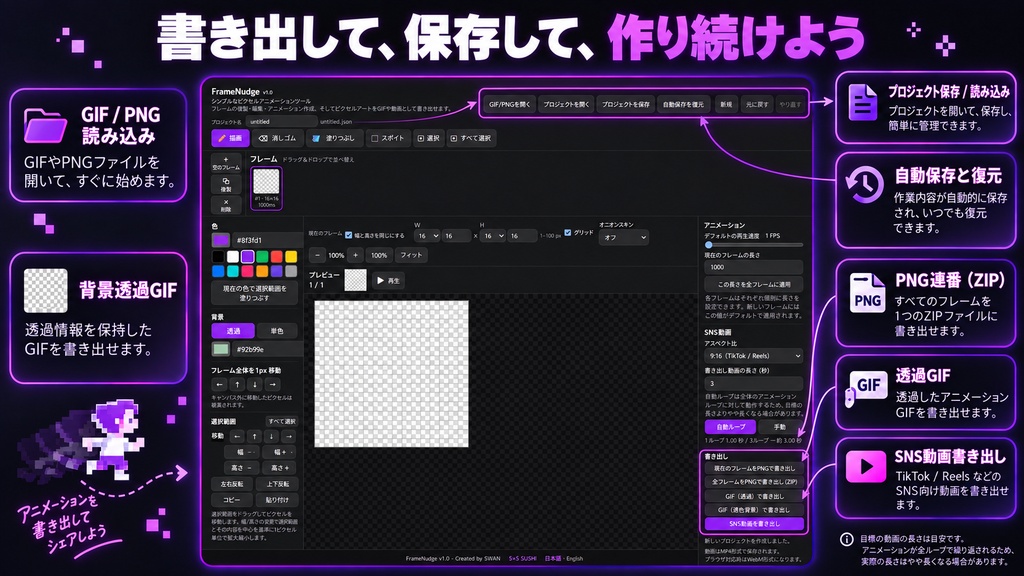
Task: Open the W width dropdown
Action: [x=428, y=236]
